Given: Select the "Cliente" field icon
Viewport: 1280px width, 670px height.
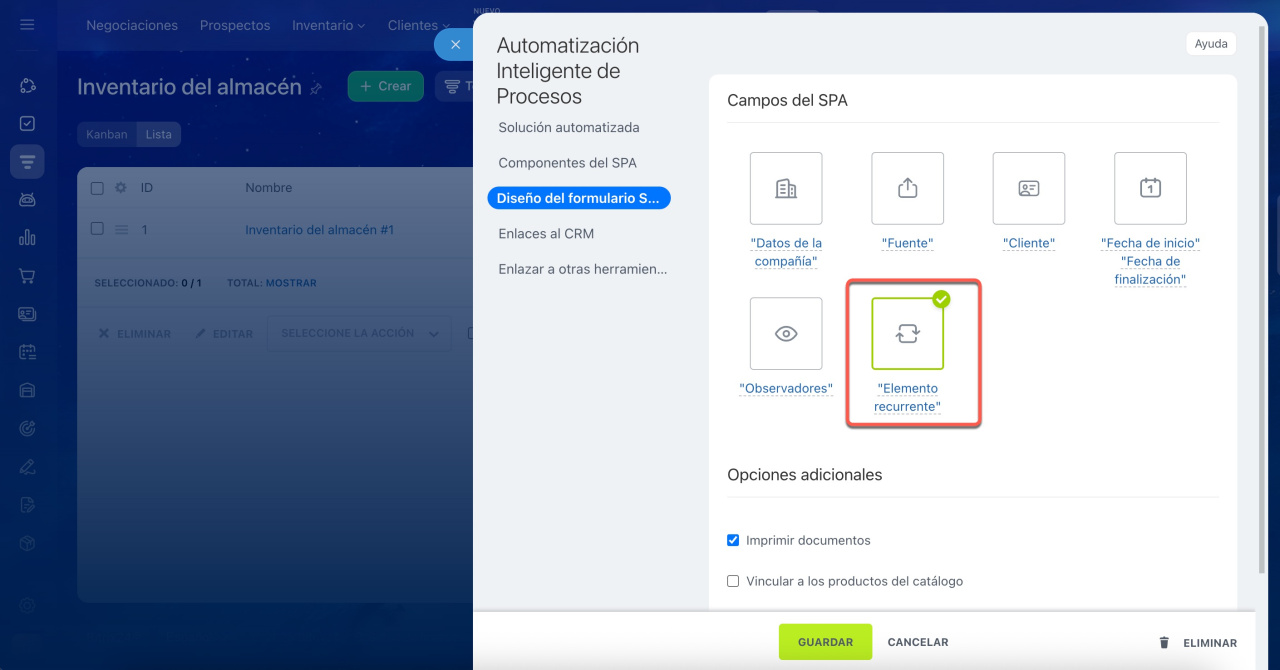Looking at the screenshot, I should [x=1028, y=188].
